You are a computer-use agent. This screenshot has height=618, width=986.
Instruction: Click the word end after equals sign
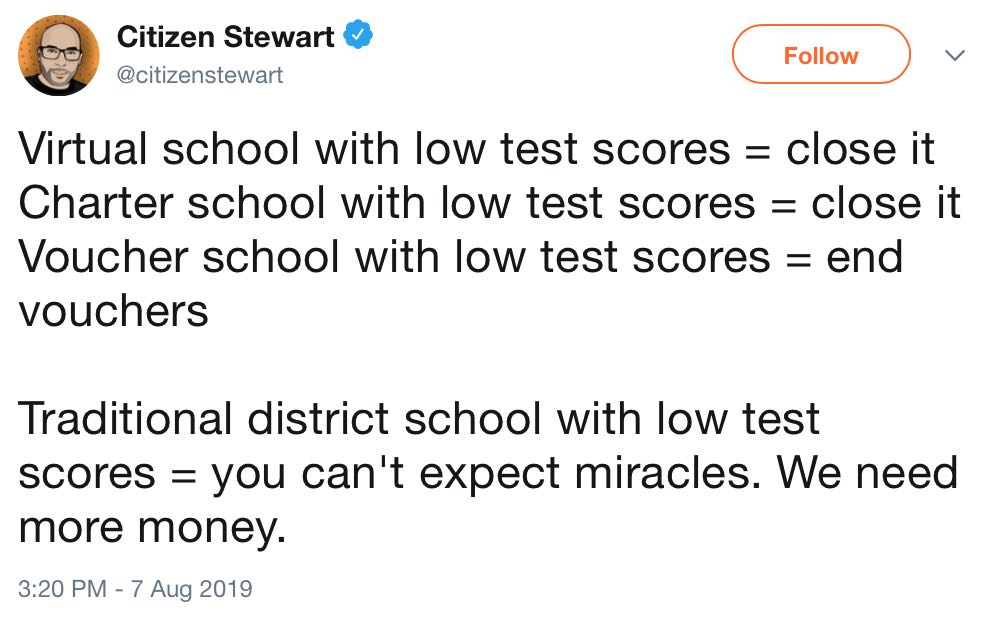[x=865, y=257]
